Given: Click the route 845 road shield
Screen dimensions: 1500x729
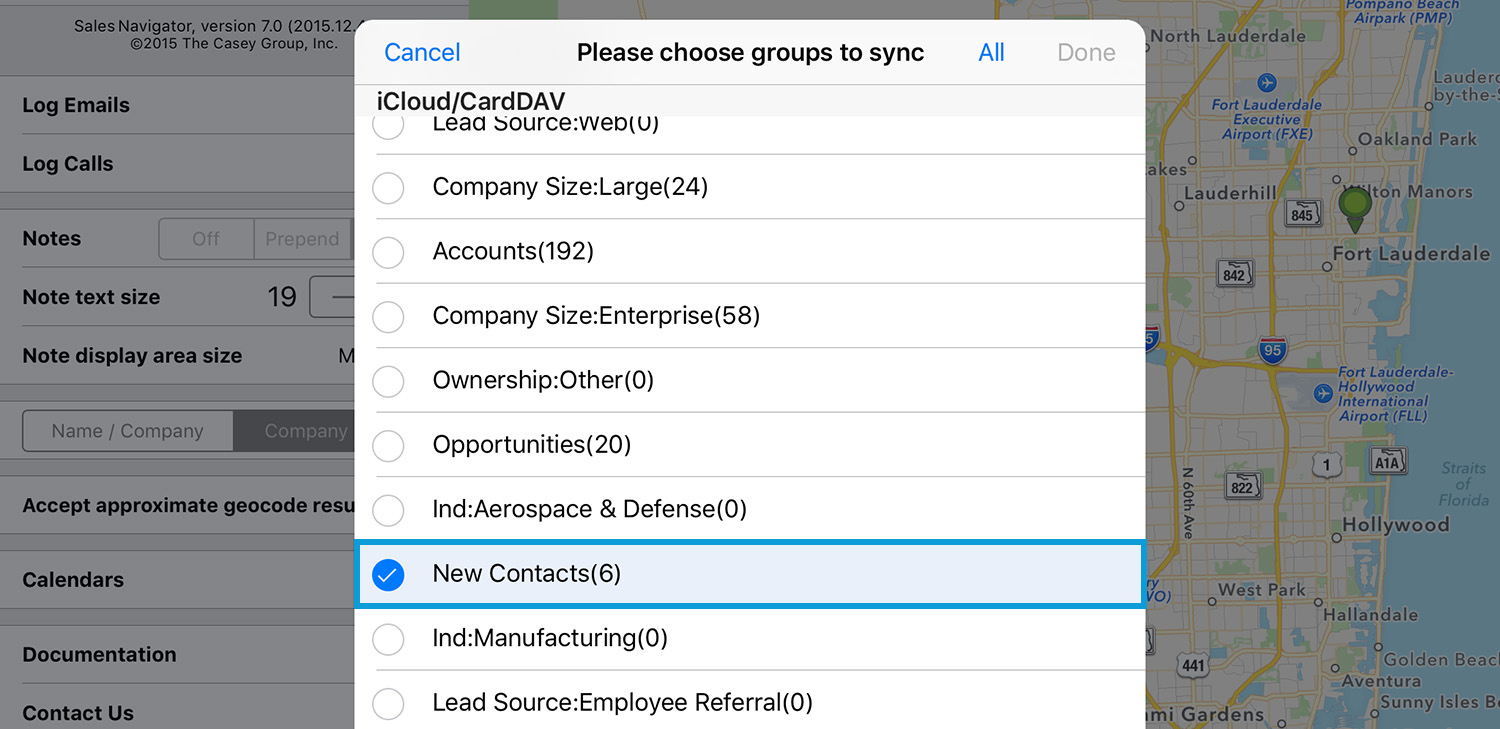Looking at the screenshot, I should [x=1301, y=215].
